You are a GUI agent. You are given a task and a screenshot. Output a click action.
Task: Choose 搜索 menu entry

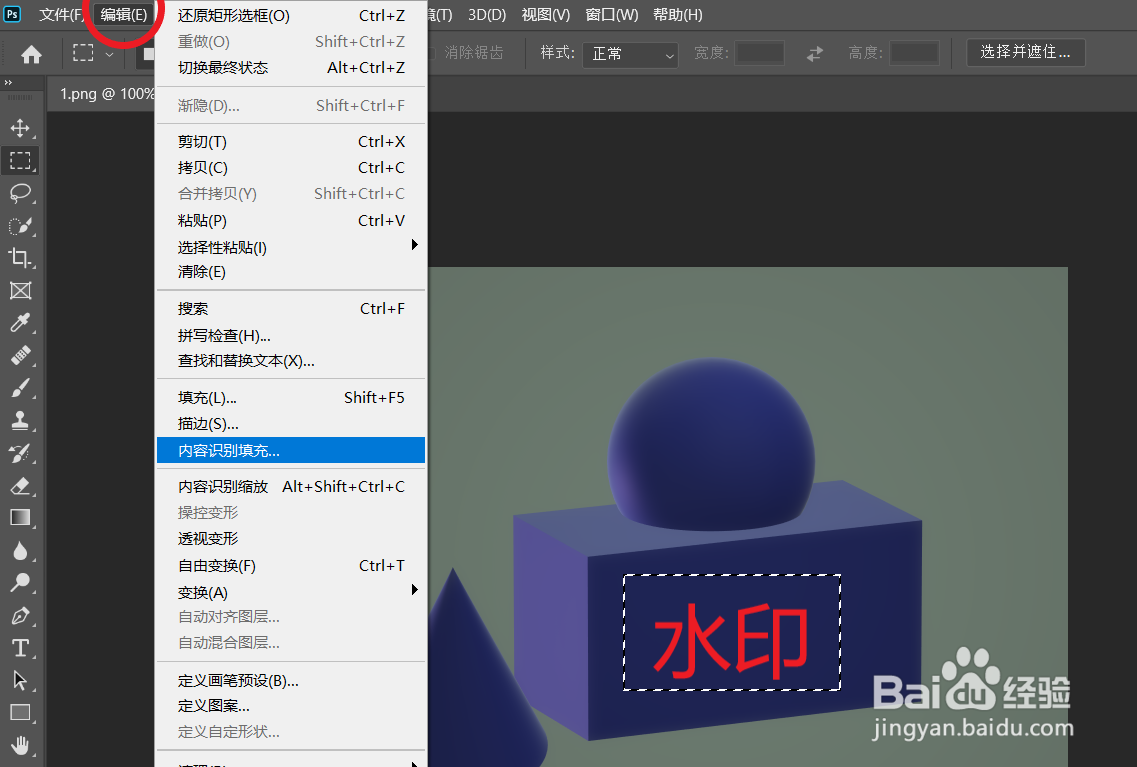(291, 309)
